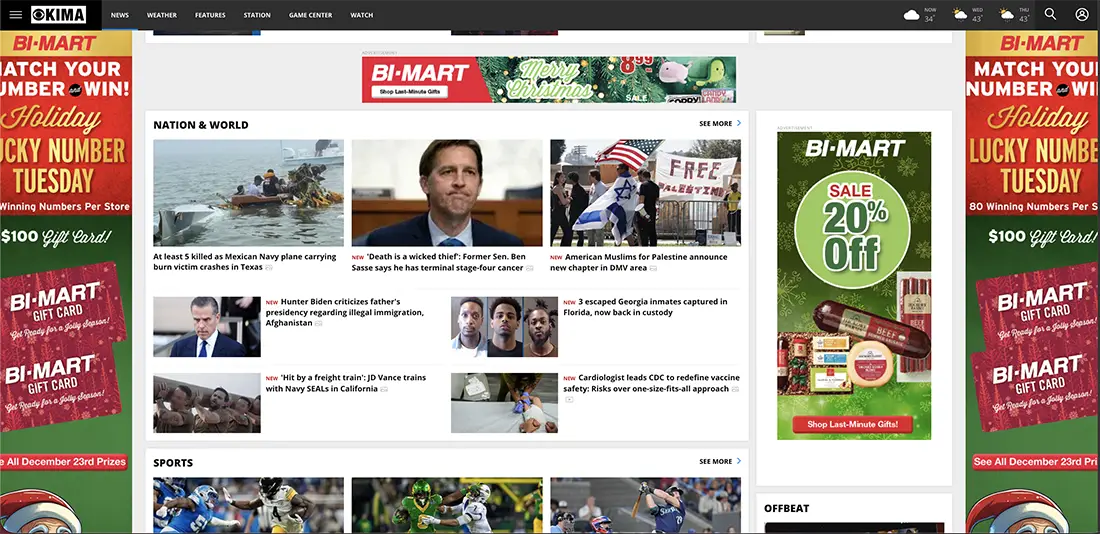Click Shop Last-Minute Gifts in the top banner
Viewport: 1100px width, 534px height.
pyautogui.click(x=410, y=92)
